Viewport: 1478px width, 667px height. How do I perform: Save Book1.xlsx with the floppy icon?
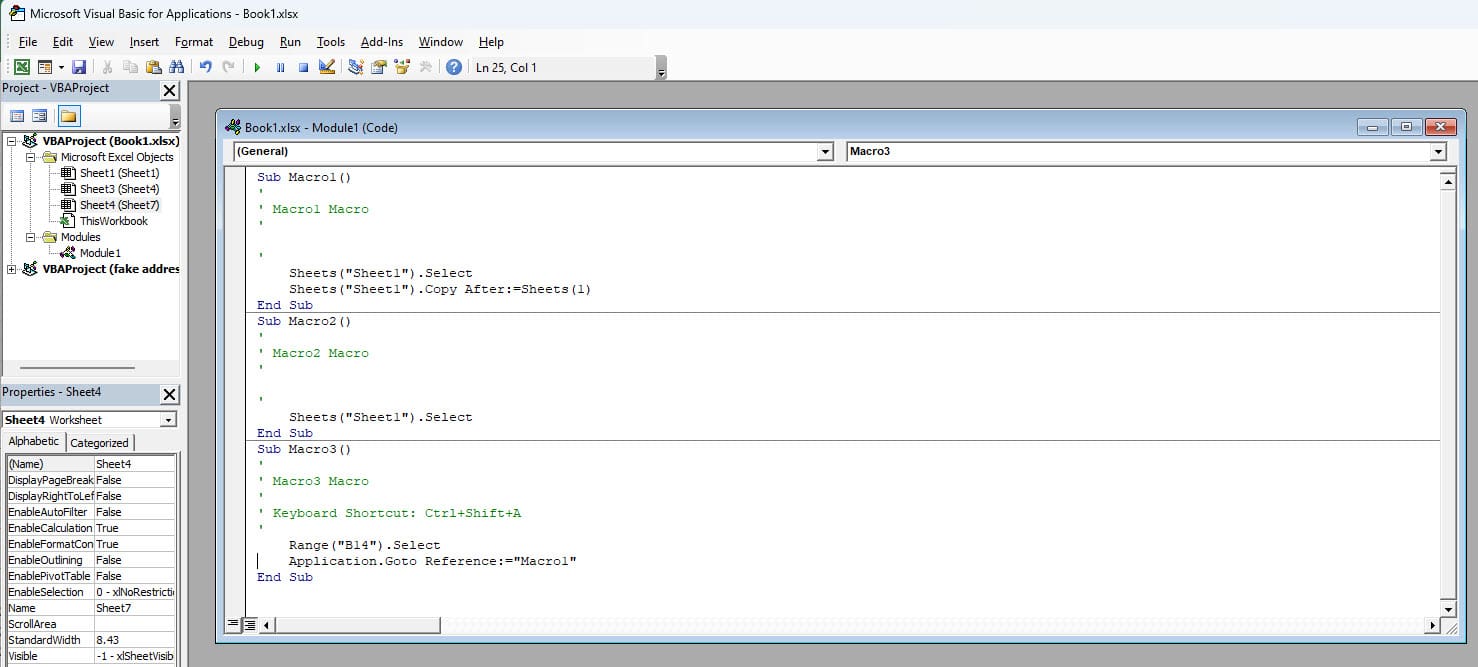click(79, 67)
